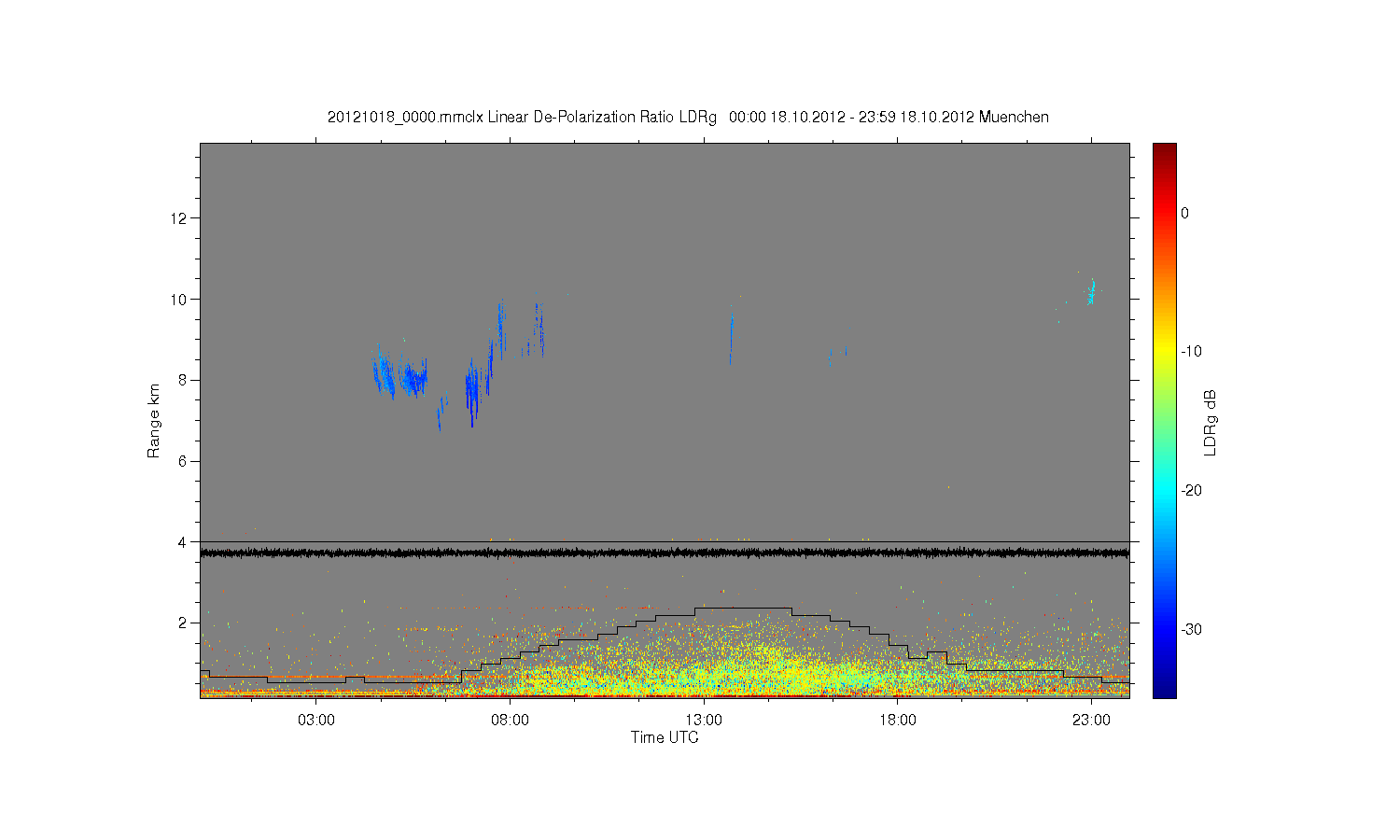
Task: Click the '08:00' time tick label
Action: 510,720
